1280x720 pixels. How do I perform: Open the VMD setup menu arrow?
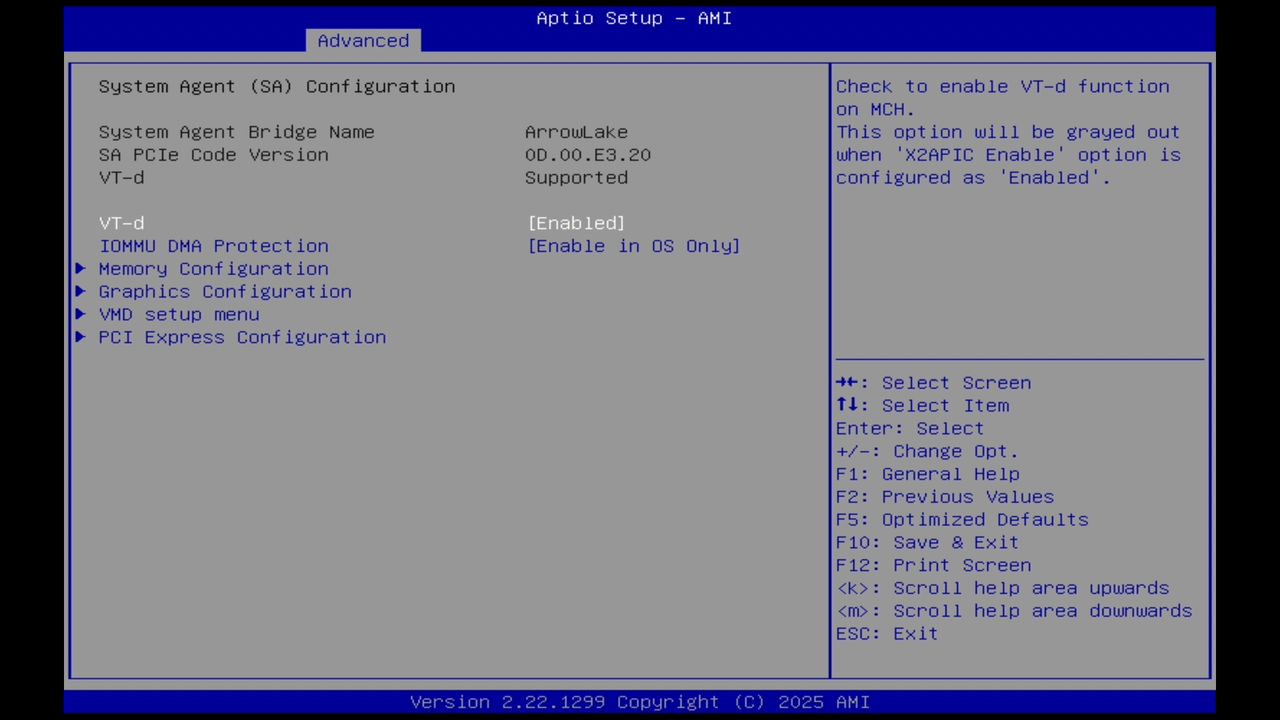80,314
